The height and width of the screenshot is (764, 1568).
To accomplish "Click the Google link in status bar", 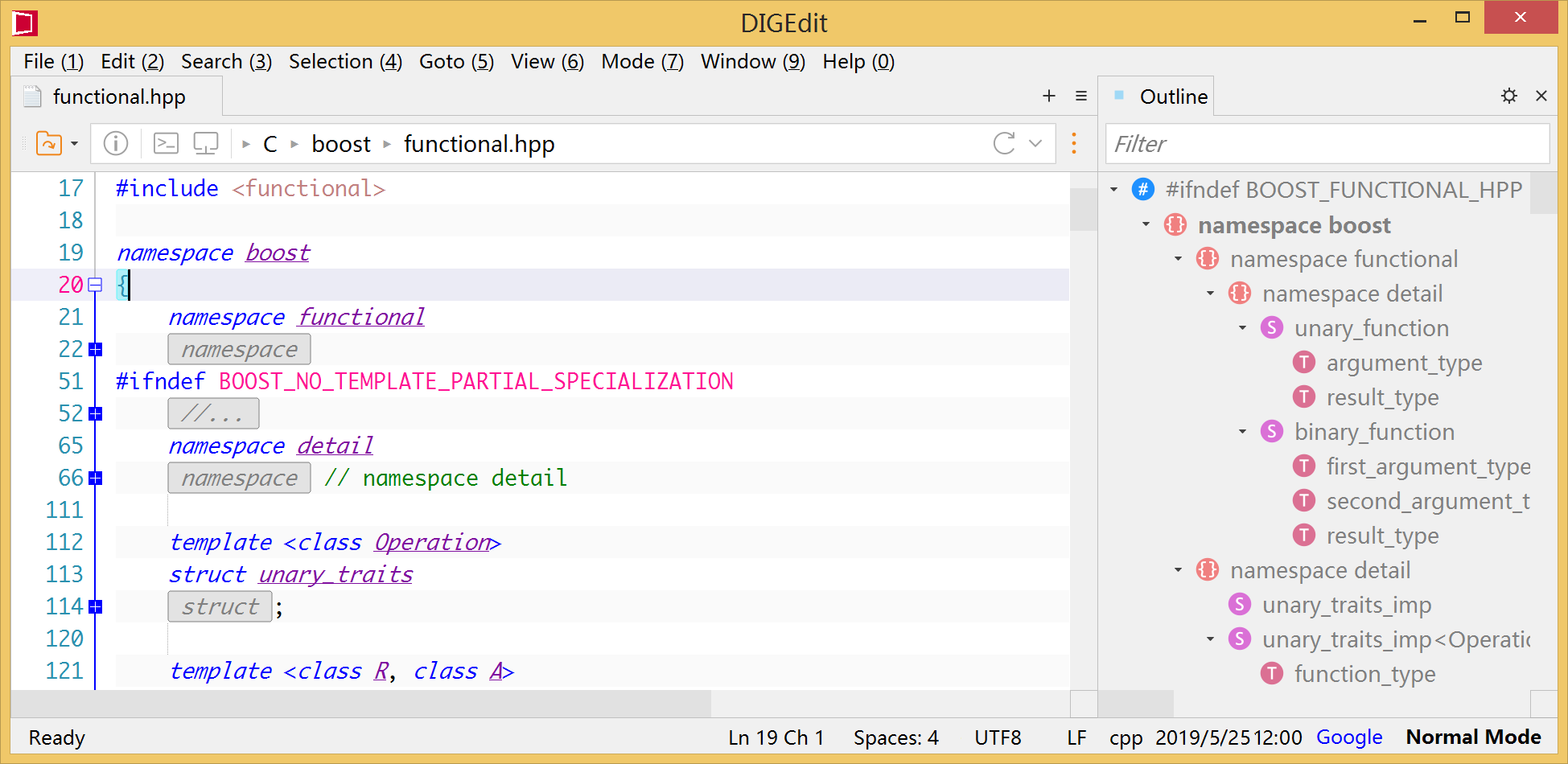I will coord(1348,737).
